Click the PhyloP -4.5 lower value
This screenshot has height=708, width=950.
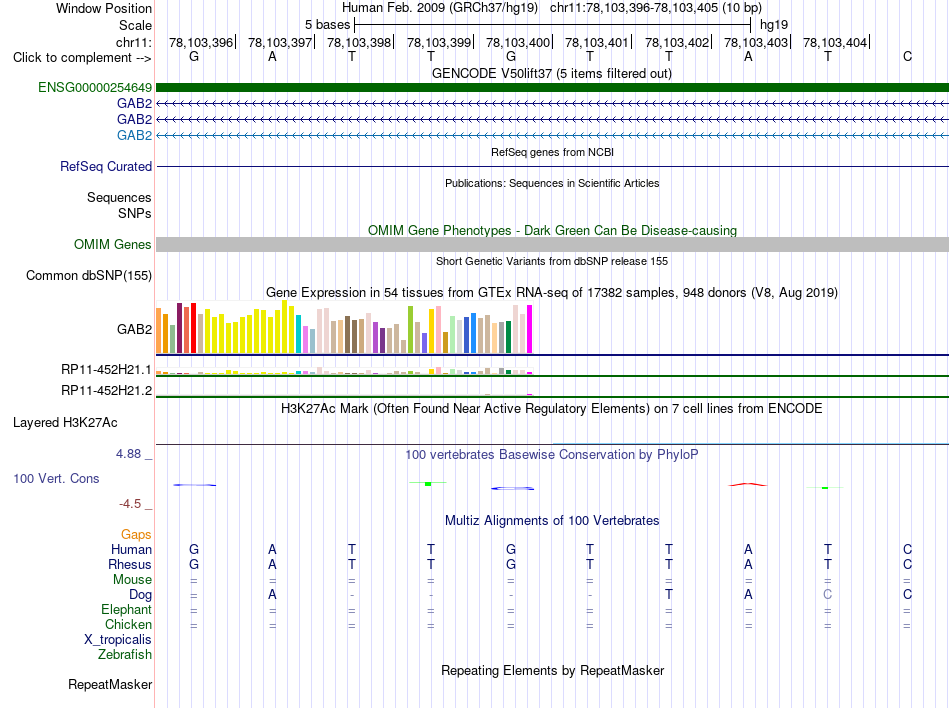(x=130, y=504)
